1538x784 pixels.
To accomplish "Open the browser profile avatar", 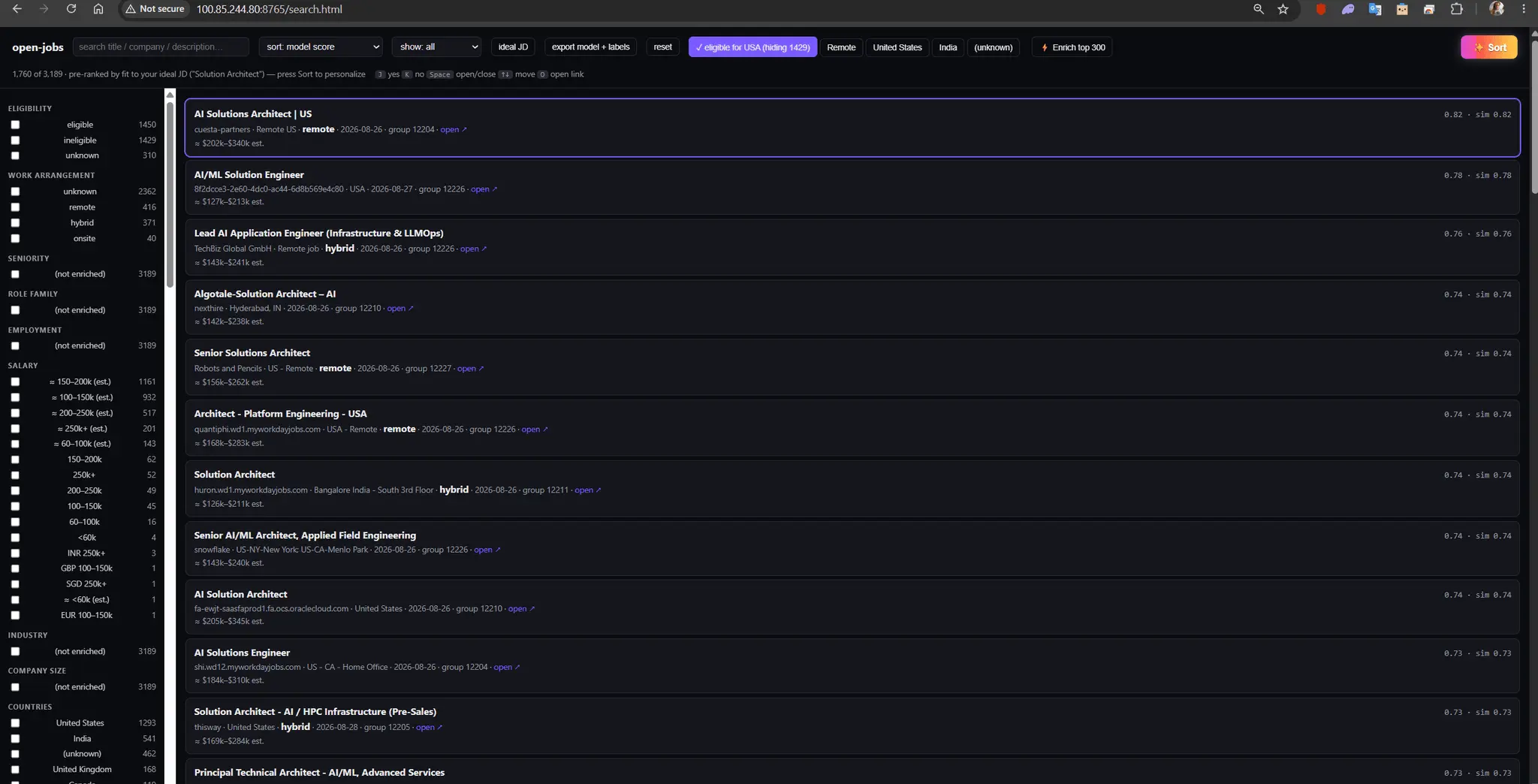I will [x=1497, y=9].
